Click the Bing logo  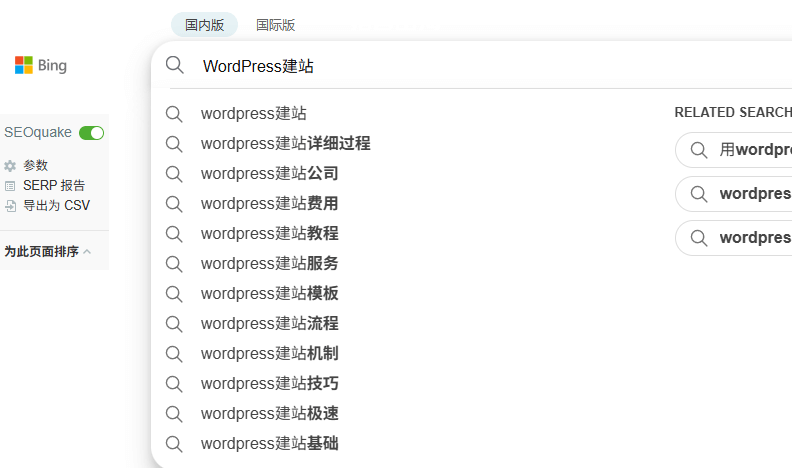[x=40, y=65]
